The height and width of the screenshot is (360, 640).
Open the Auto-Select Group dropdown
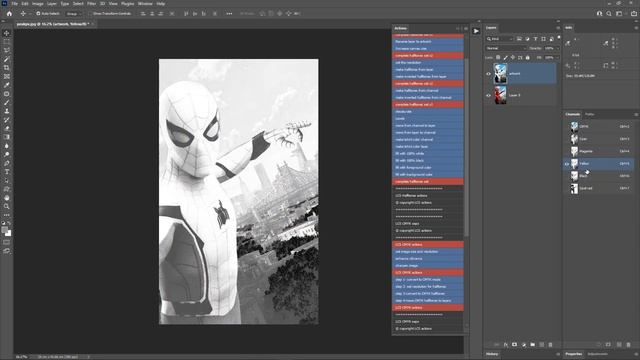74,13
